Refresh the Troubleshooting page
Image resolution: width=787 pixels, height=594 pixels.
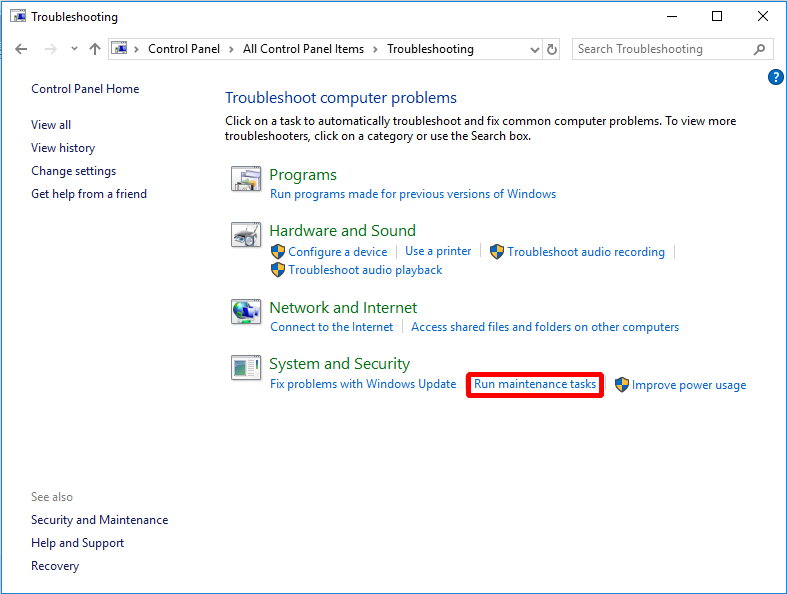552,49
